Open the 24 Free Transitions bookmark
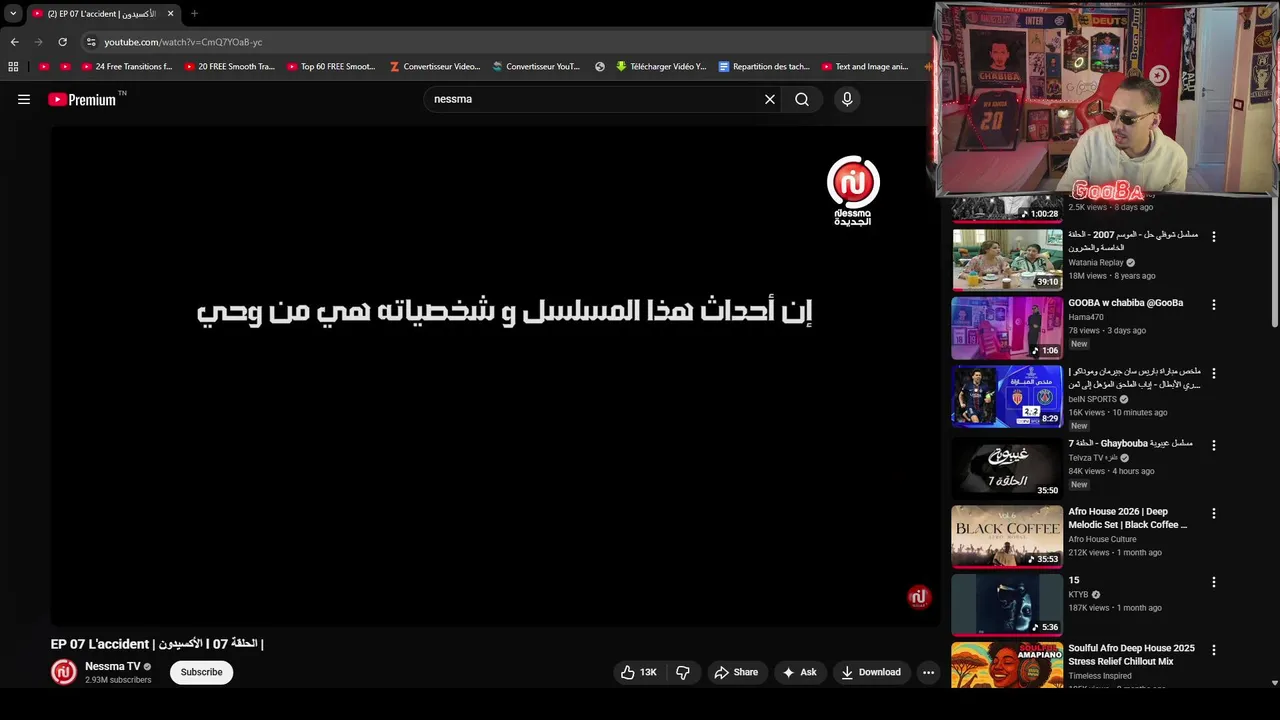 click(126, 67)
